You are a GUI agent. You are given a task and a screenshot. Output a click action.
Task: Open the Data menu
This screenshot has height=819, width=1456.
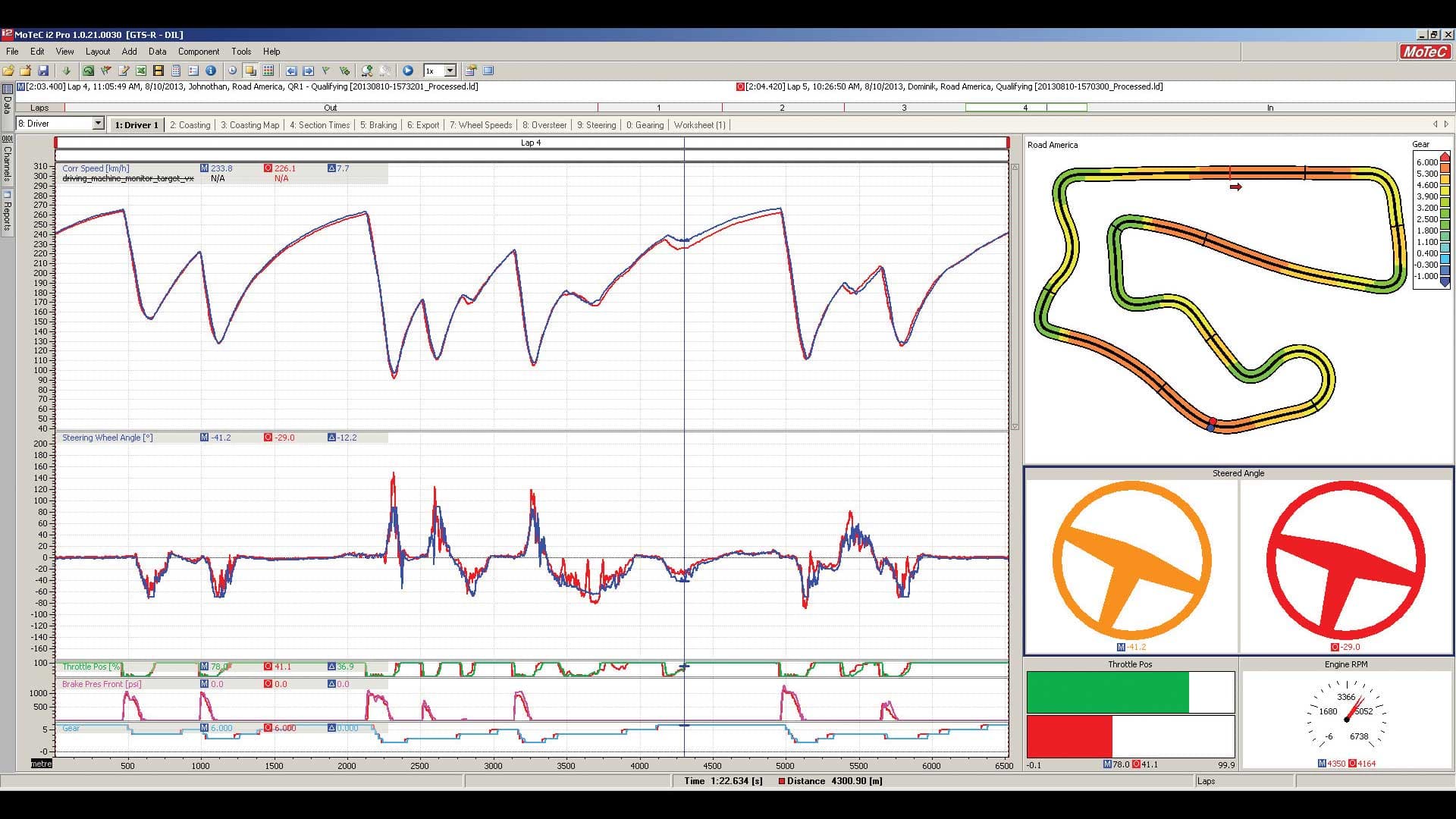click(157, 52)
